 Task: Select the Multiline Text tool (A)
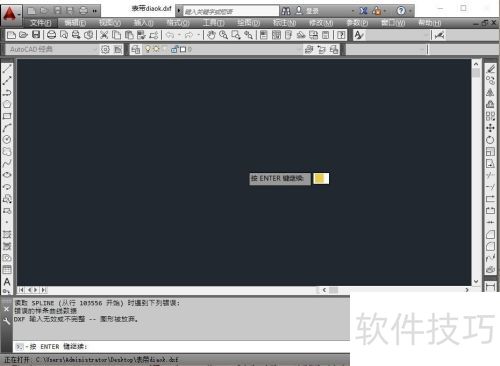coord(7,282)
